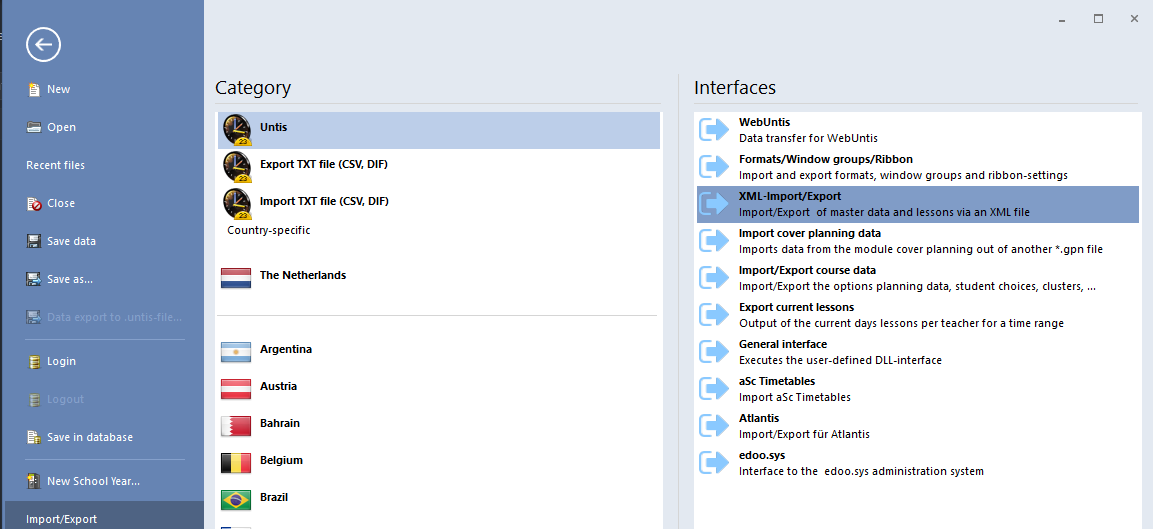Click the Import cover planning data arrow icon
The height and width of the screenshot is (529, 1153).
click(713, 241)
